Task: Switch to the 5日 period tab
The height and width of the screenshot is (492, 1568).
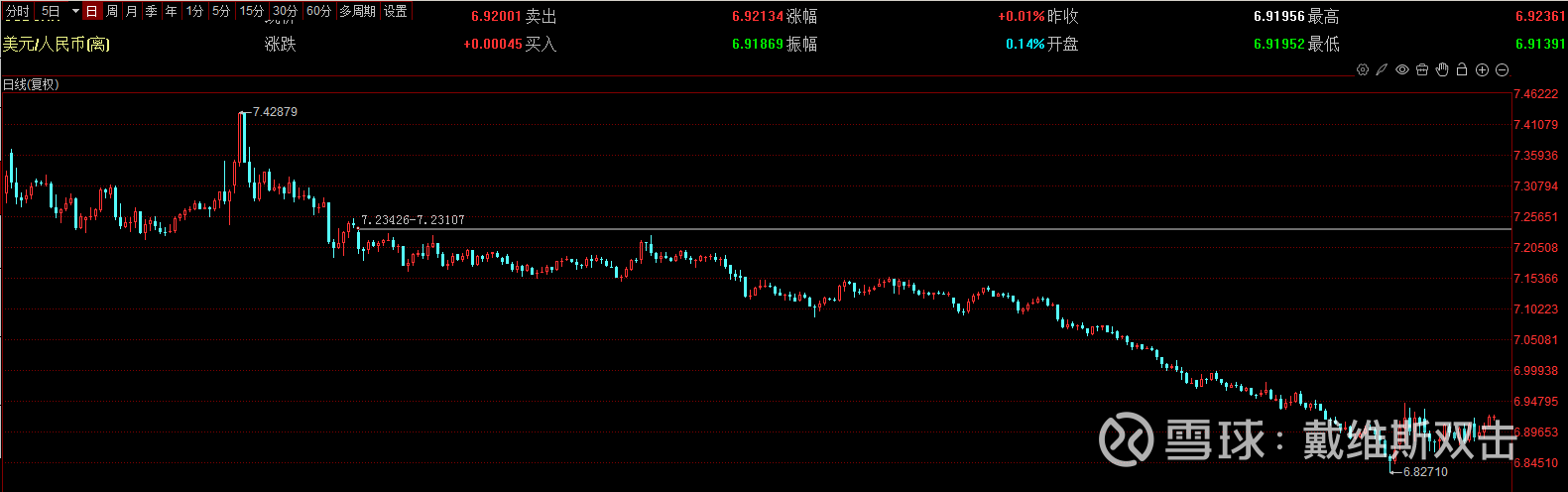Action: point(51,11)
